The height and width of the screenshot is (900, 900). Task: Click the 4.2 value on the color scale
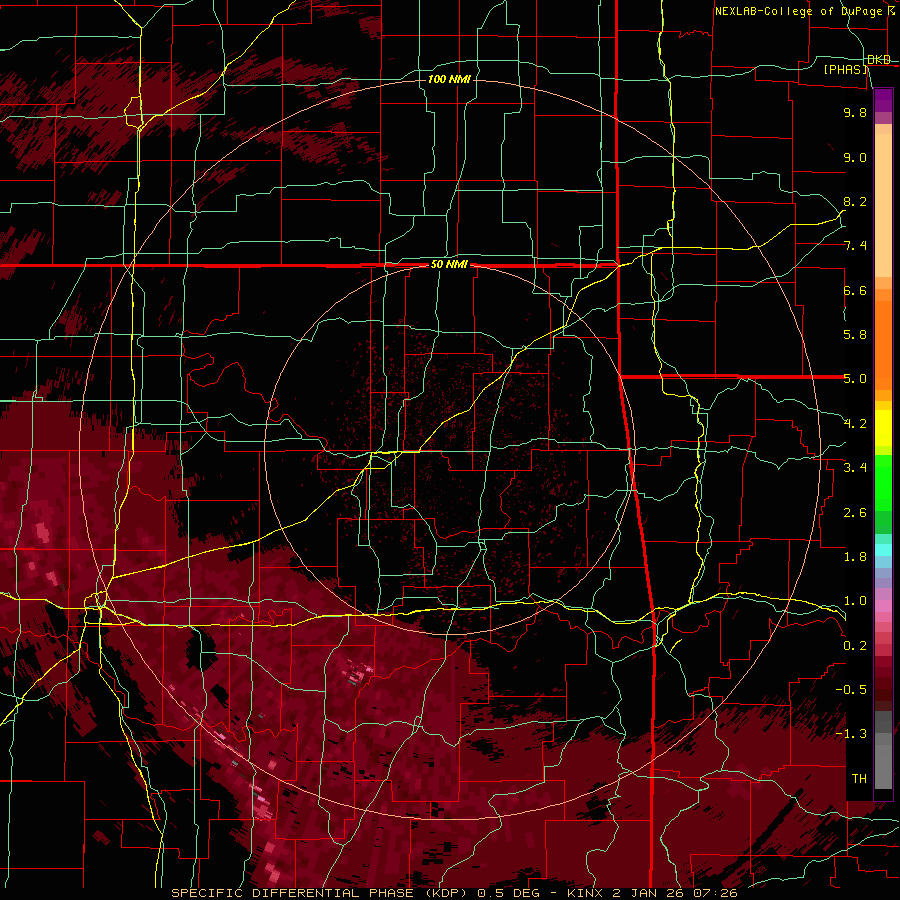click(x=855, y=423)
